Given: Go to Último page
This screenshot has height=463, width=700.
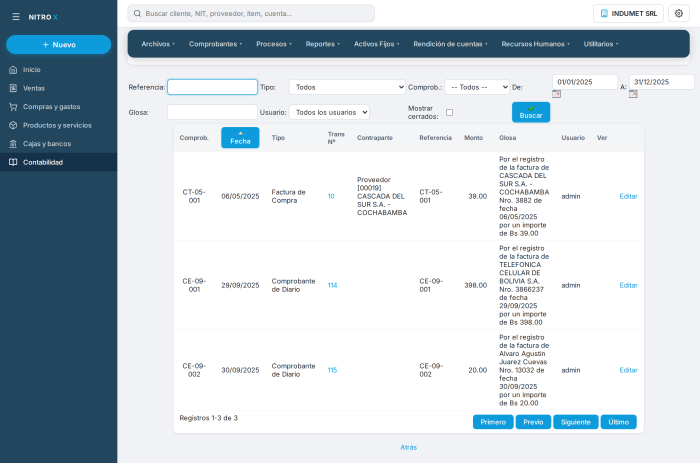Looking at the screenshot, I should click(x=618, y=422).
